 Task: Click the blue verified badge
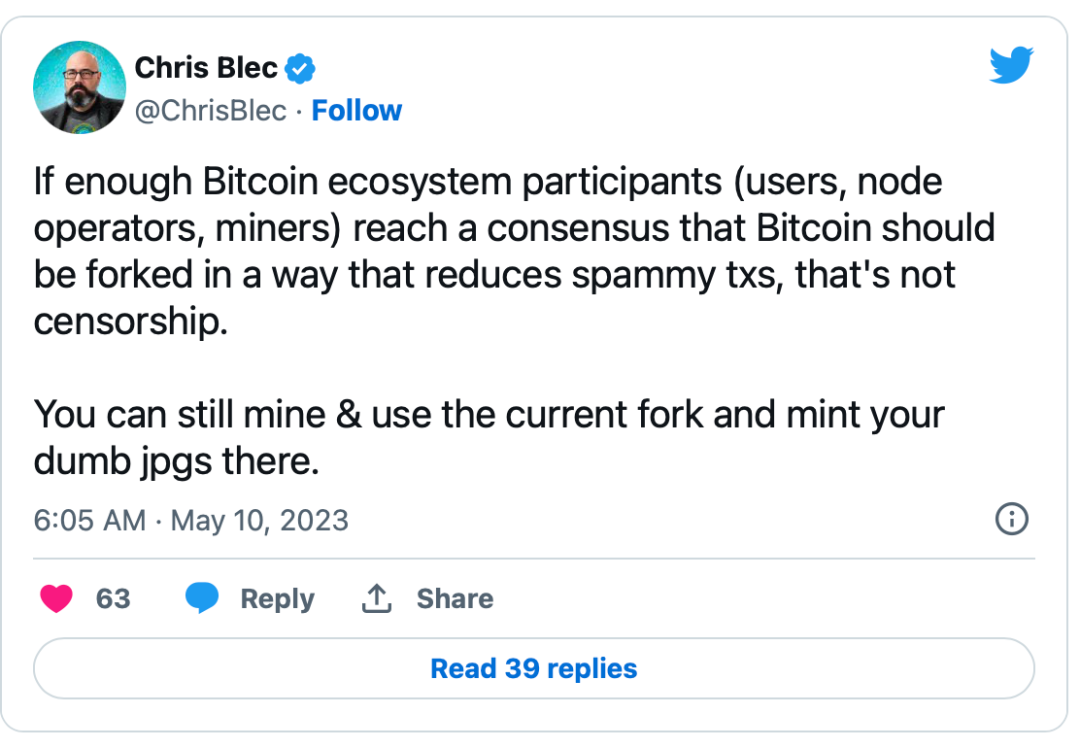[x=300, y=68]
